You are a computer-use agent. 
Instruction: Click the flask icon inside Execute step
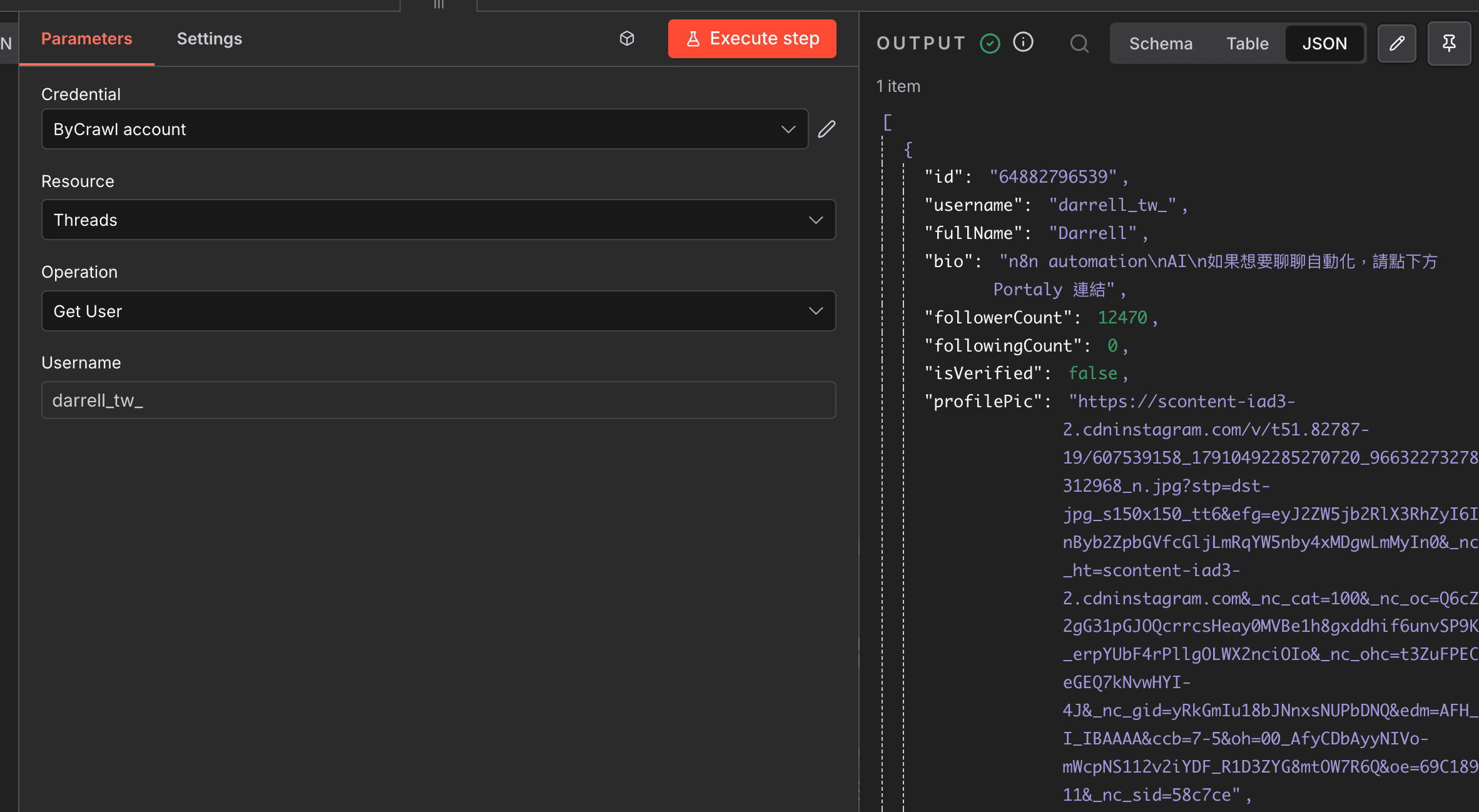[x=693, y=38]
